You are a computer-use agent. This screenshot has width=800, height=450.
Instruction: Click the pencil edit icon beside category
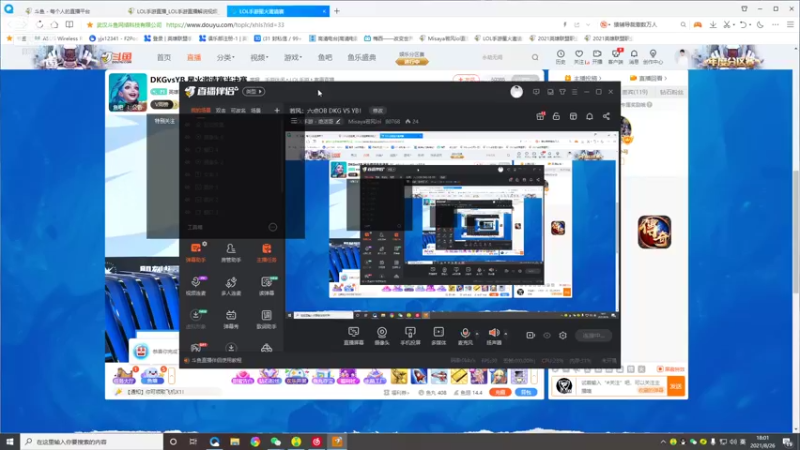(x=338, y=121)
